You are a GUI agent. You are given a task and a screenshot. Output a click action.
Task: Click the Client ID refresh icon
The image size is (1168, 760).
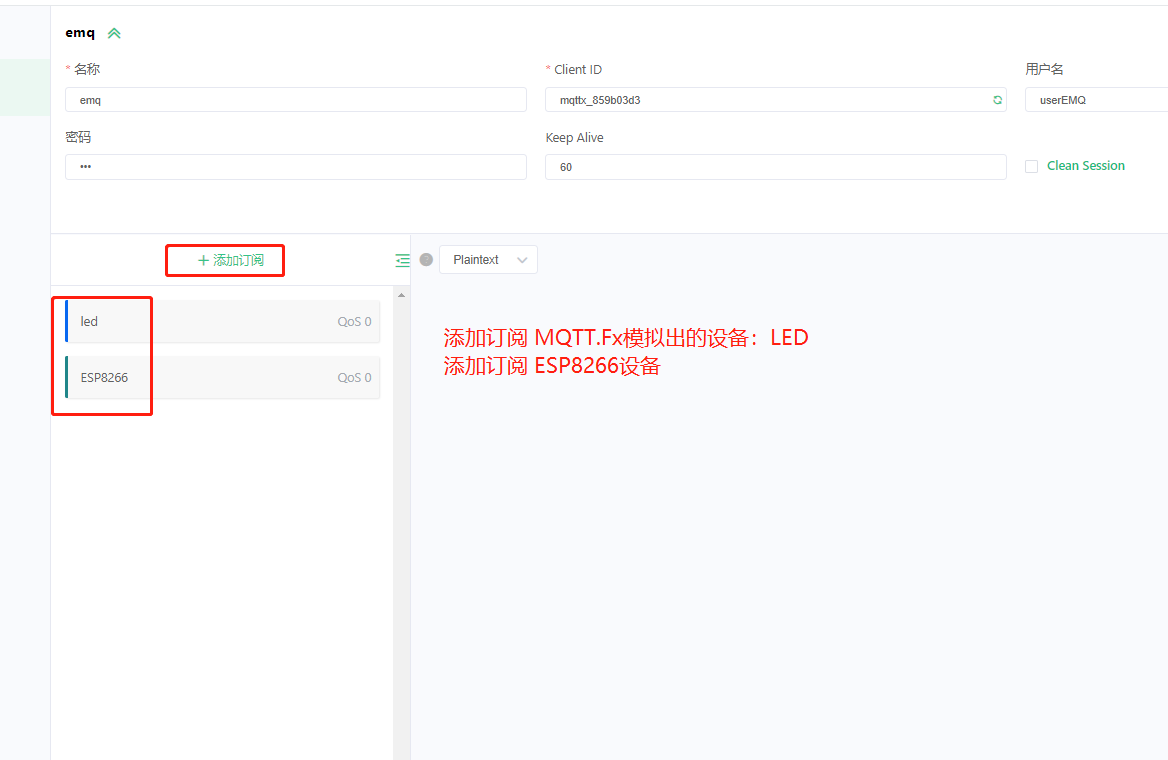996,100
